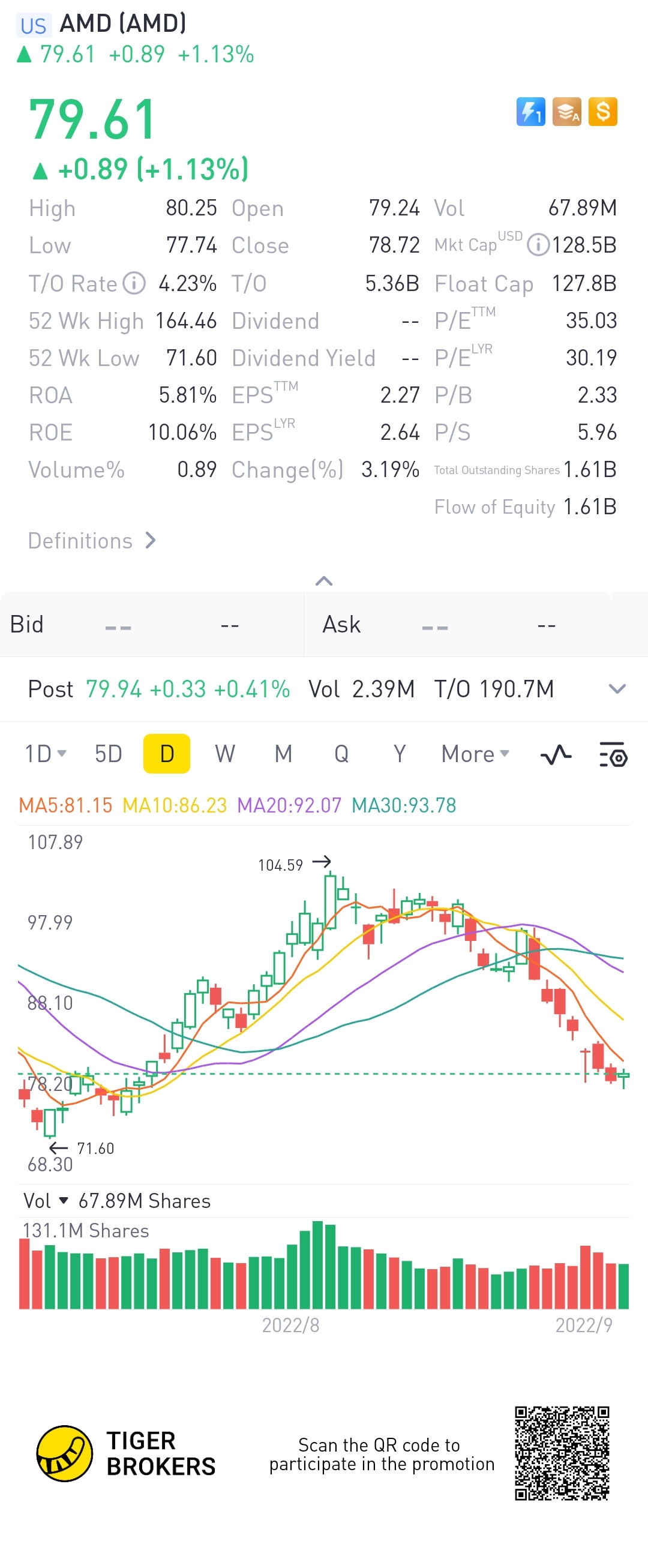
Task: Tap the orange stacked coins icon
Action: click(566, 112)
